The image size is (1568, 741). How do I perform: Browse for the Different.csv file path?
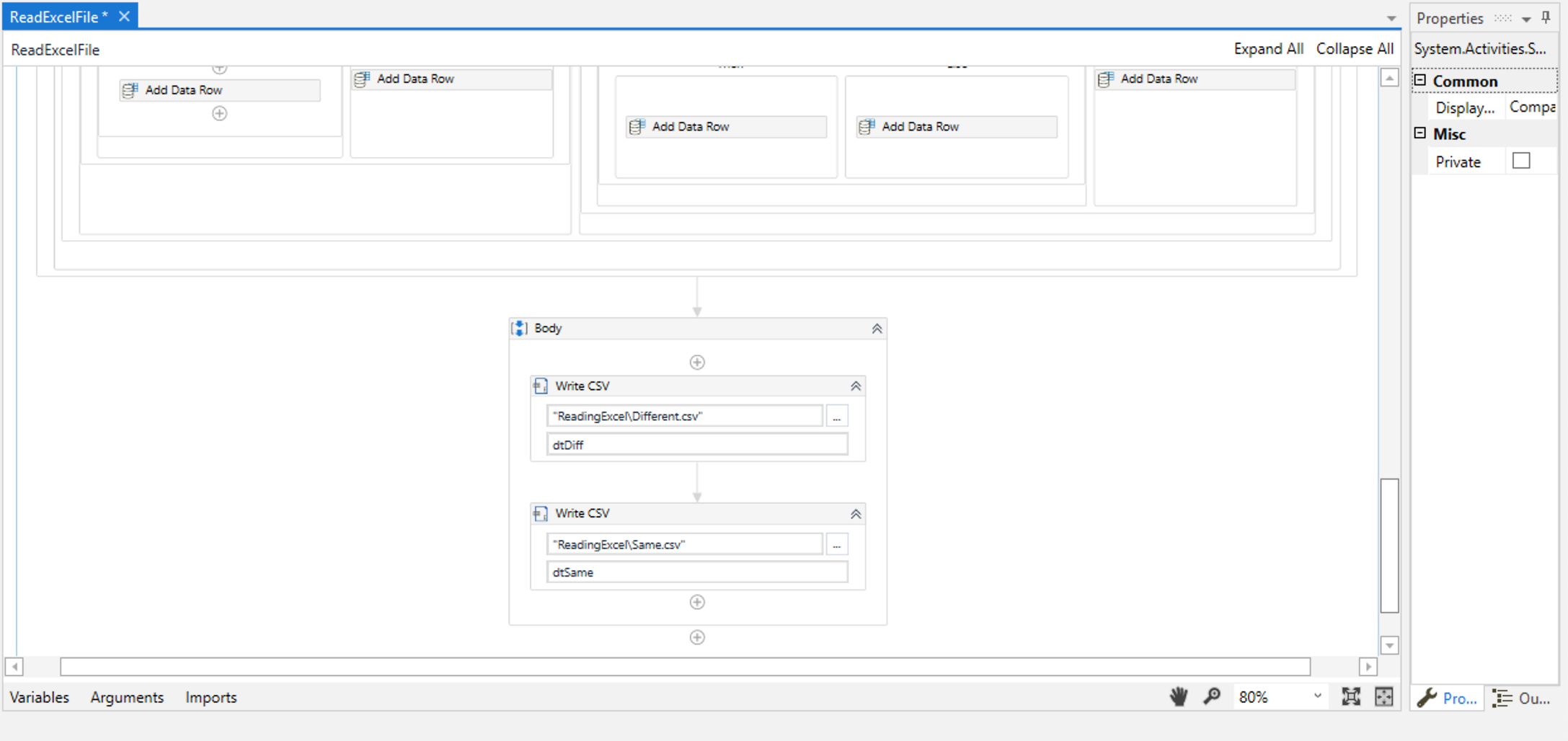[x=836, y=417]
